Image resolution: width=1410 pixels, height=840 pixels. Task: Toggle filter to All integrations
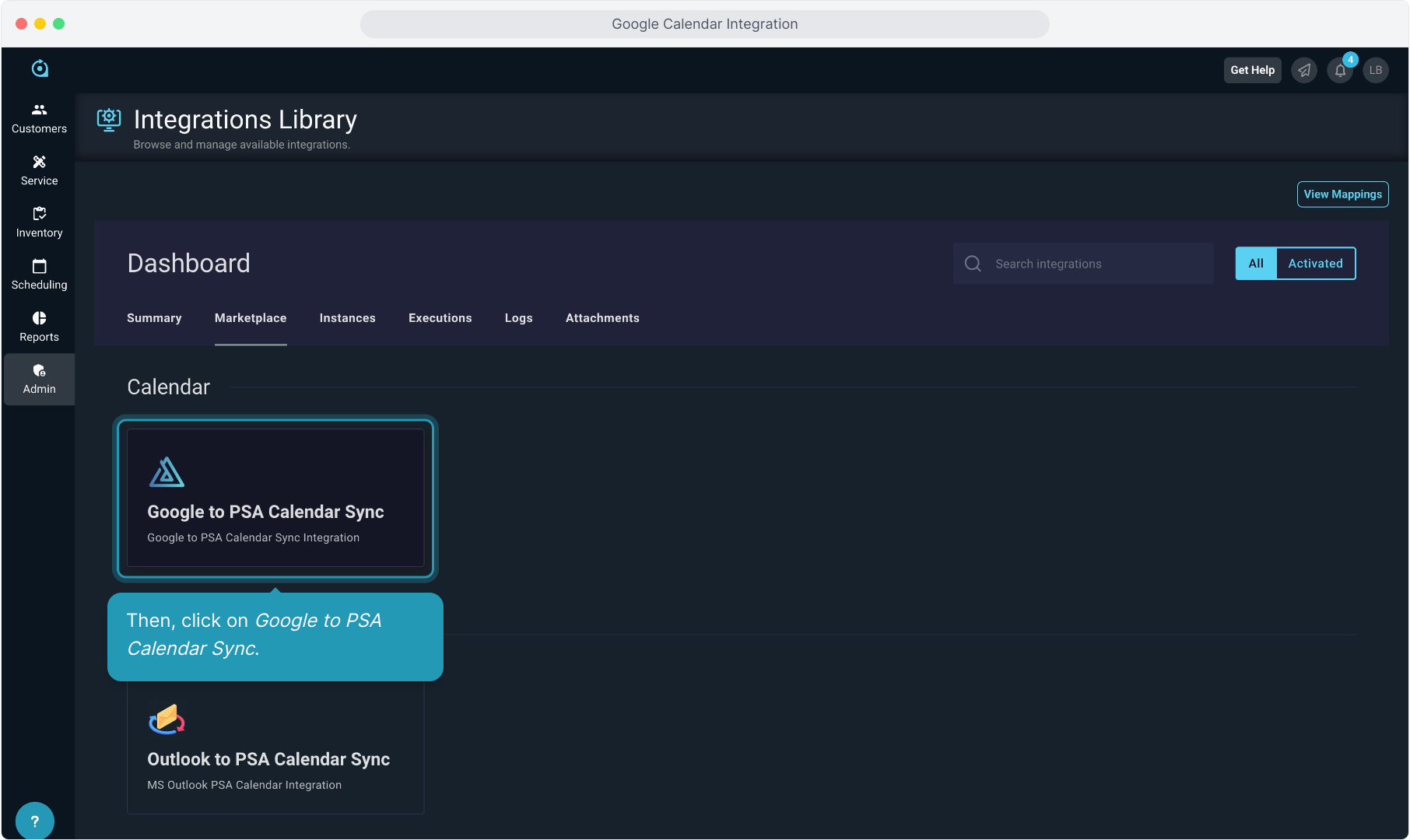[1255, 264]
